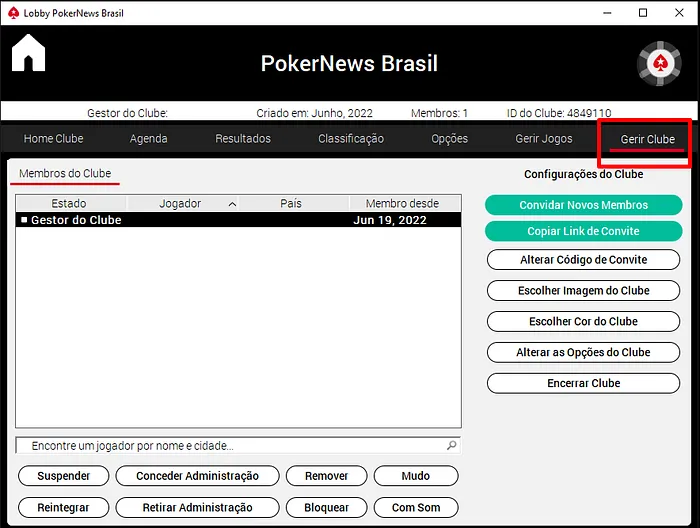Screen dimensions: 700x528
Task: Close the Lobby PokerNews Brasil window
Action: click(679, 13)
